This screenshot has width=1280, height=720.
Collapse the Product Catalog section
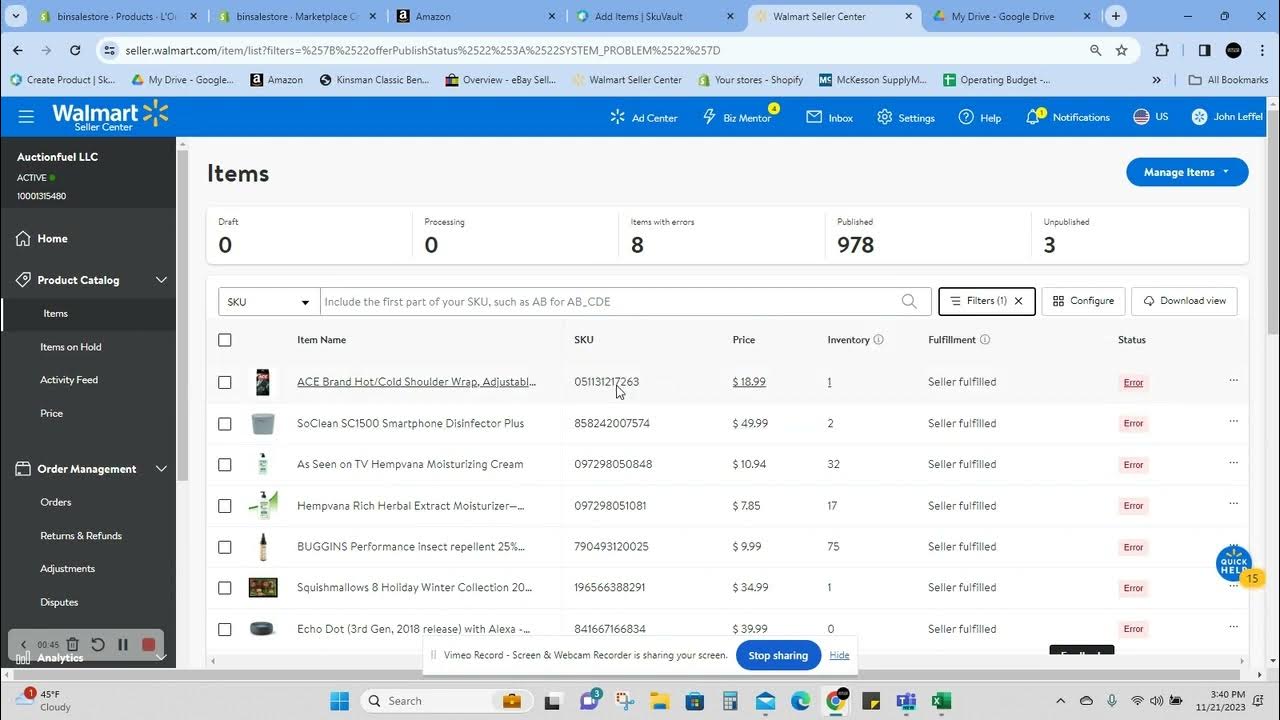coord(161,280)
